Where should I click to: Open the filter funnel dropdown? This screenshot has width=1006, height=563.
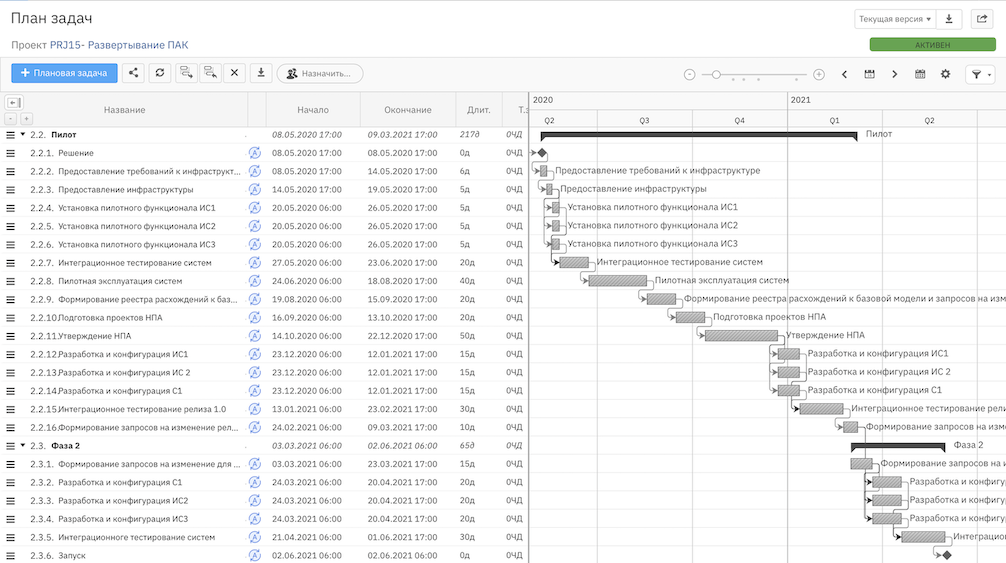click(x=979, y=74)
